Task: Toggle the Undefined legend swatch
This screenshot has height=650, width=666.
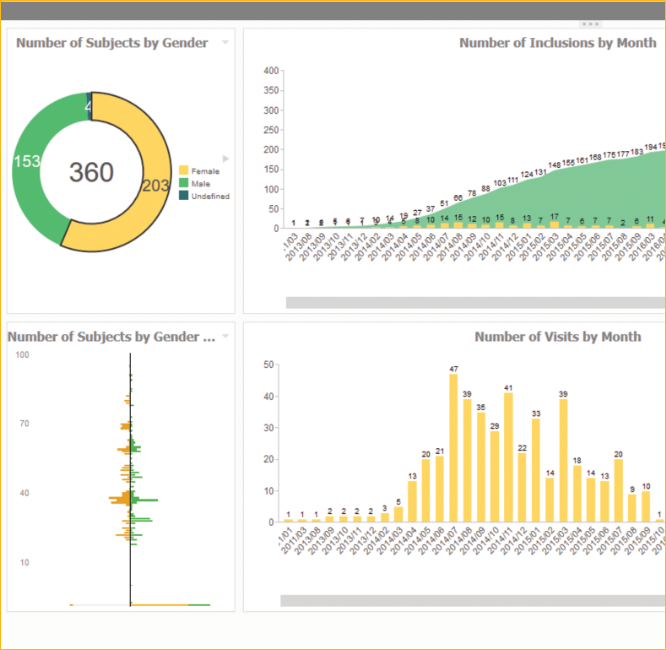Action: click(x=183, y=195)
